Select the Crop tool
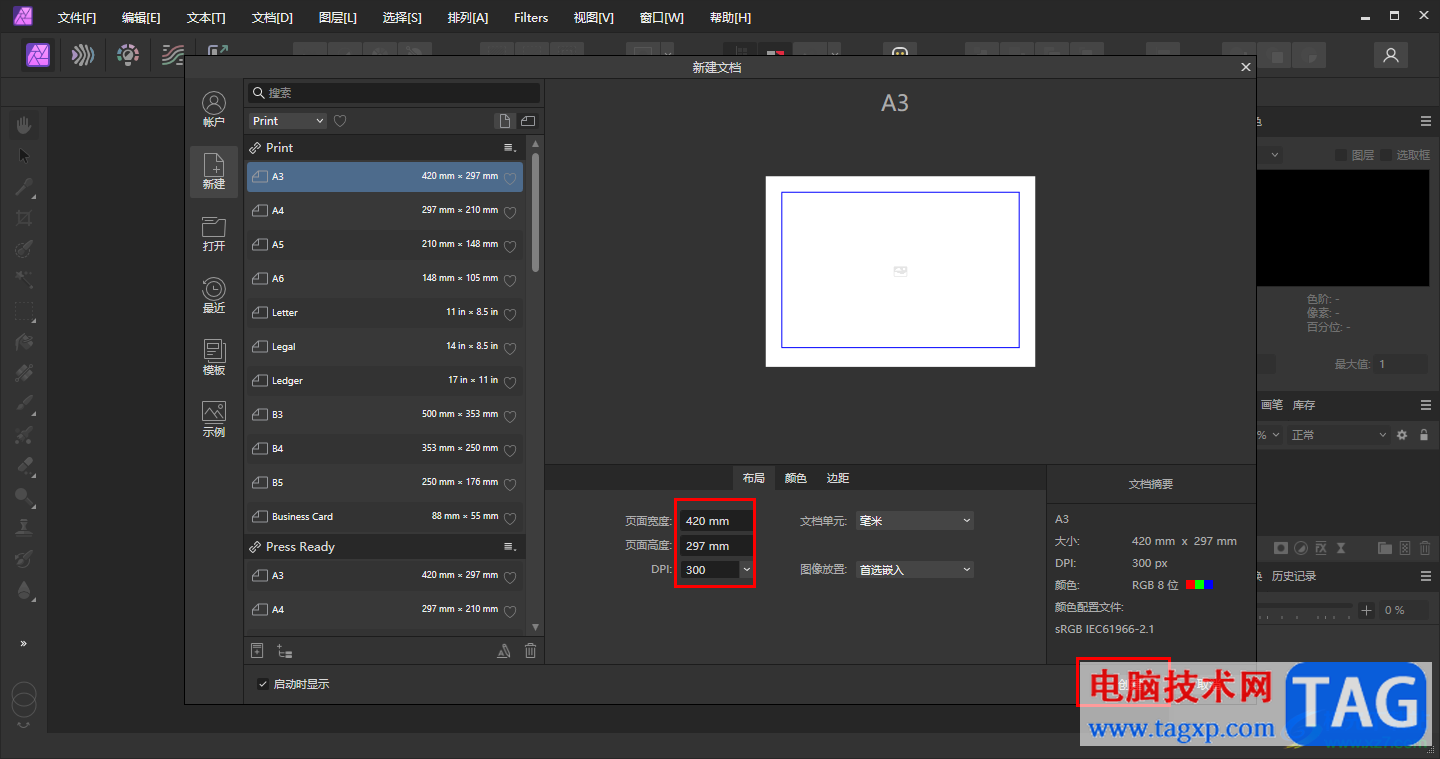The height and width of the screenshot is (759, 1440). click(24, 218)
